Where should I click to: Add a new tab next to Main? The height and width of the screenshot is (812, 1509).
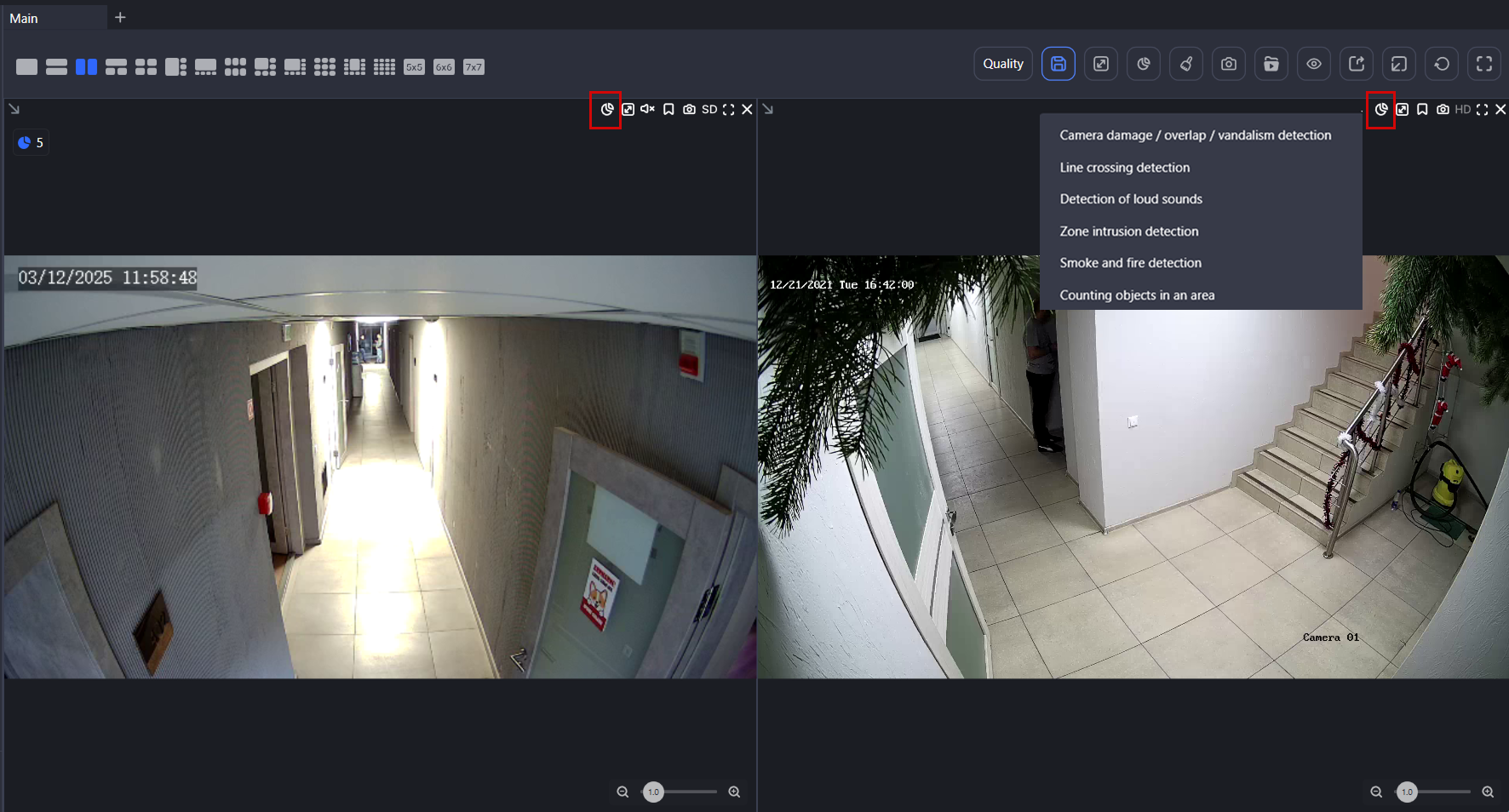coord(120,18)
